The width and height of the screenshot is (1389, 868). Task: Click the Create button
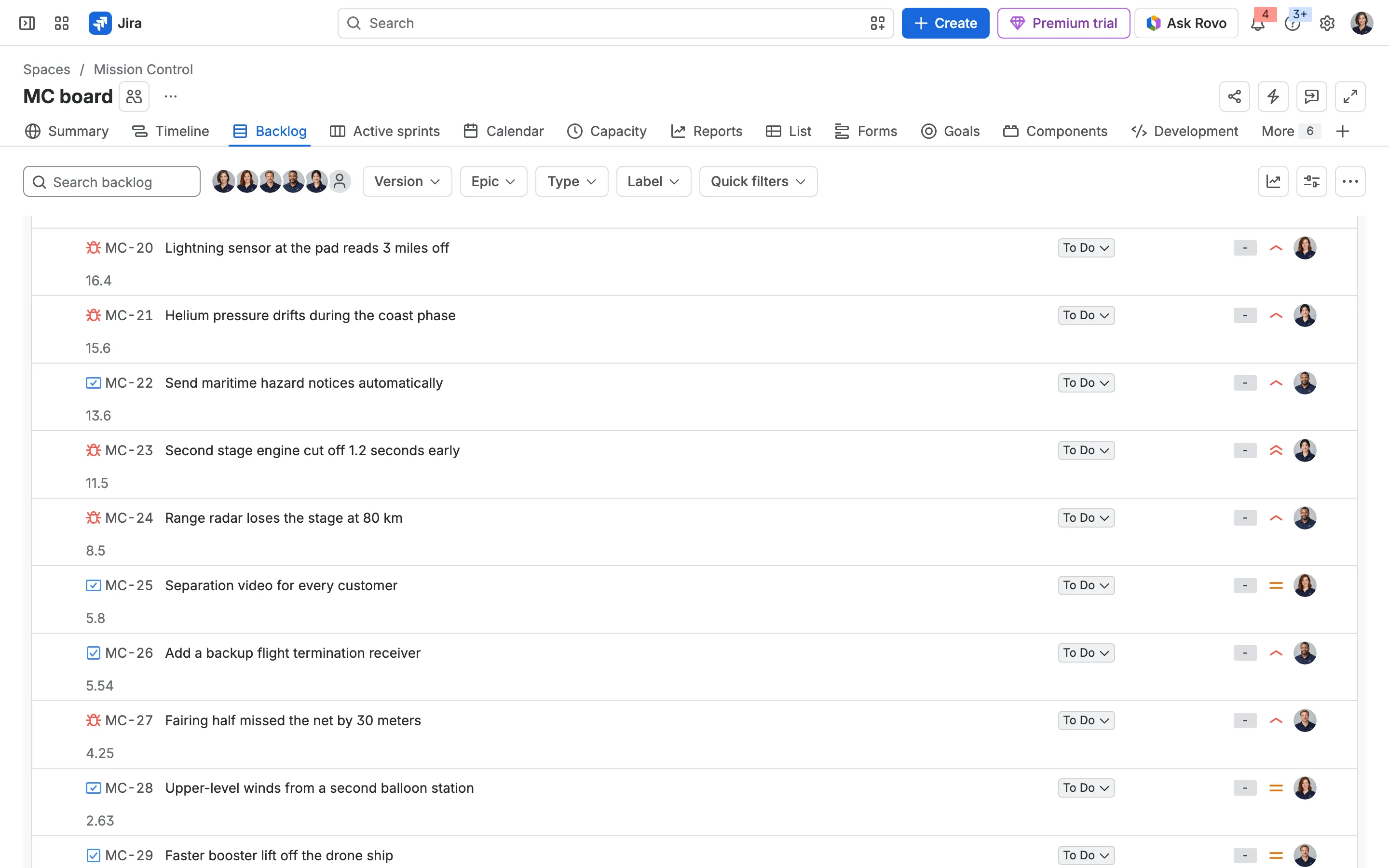[945, 23]
